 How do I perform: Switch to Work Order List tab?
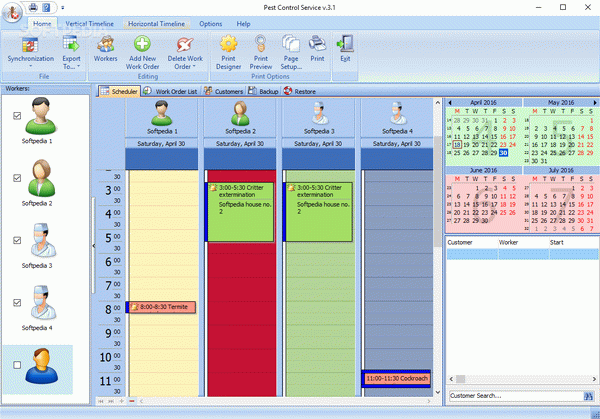[171, 91]
